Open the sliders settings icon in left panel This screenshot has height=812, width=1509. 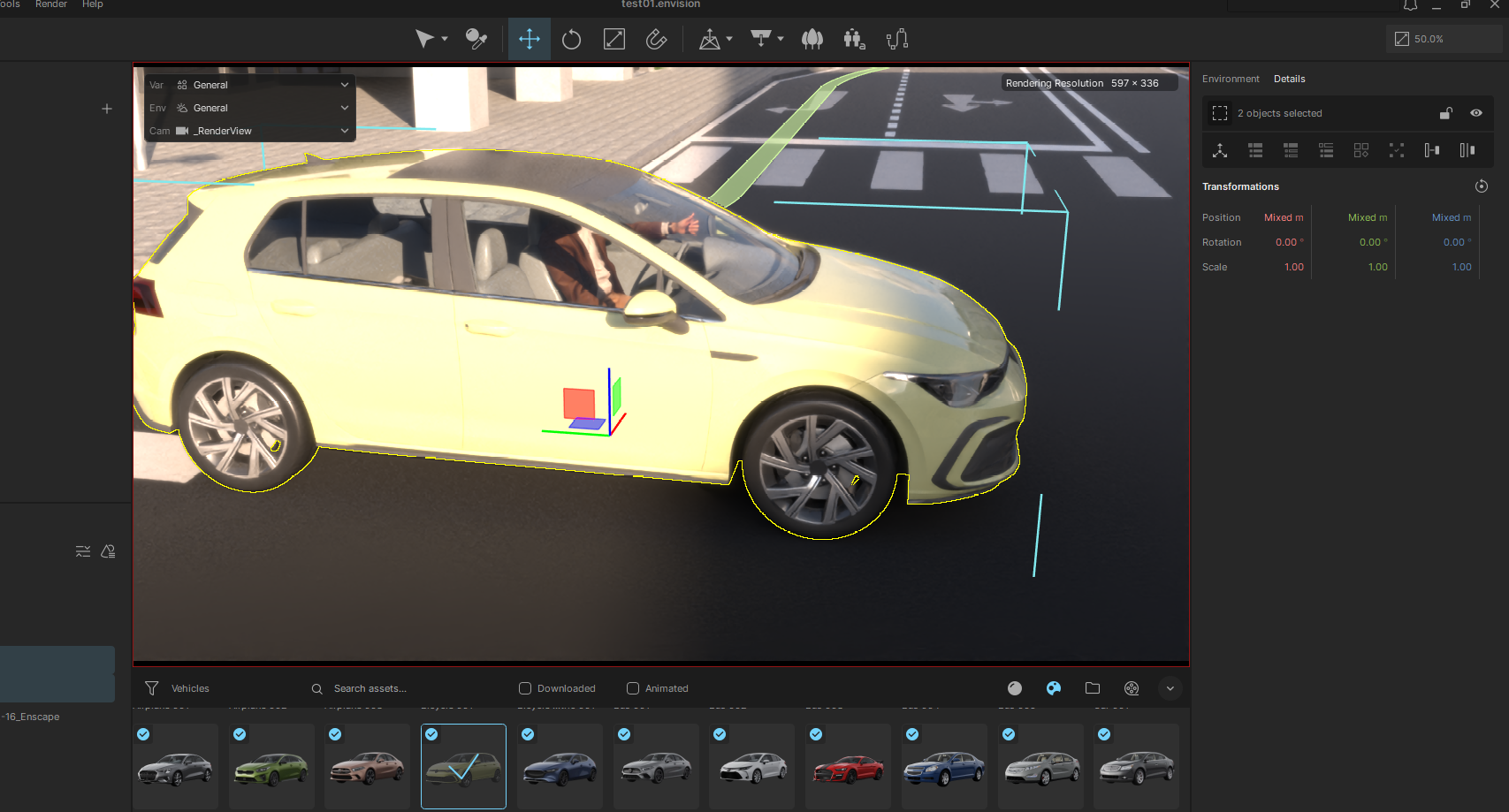pos(83,551)
